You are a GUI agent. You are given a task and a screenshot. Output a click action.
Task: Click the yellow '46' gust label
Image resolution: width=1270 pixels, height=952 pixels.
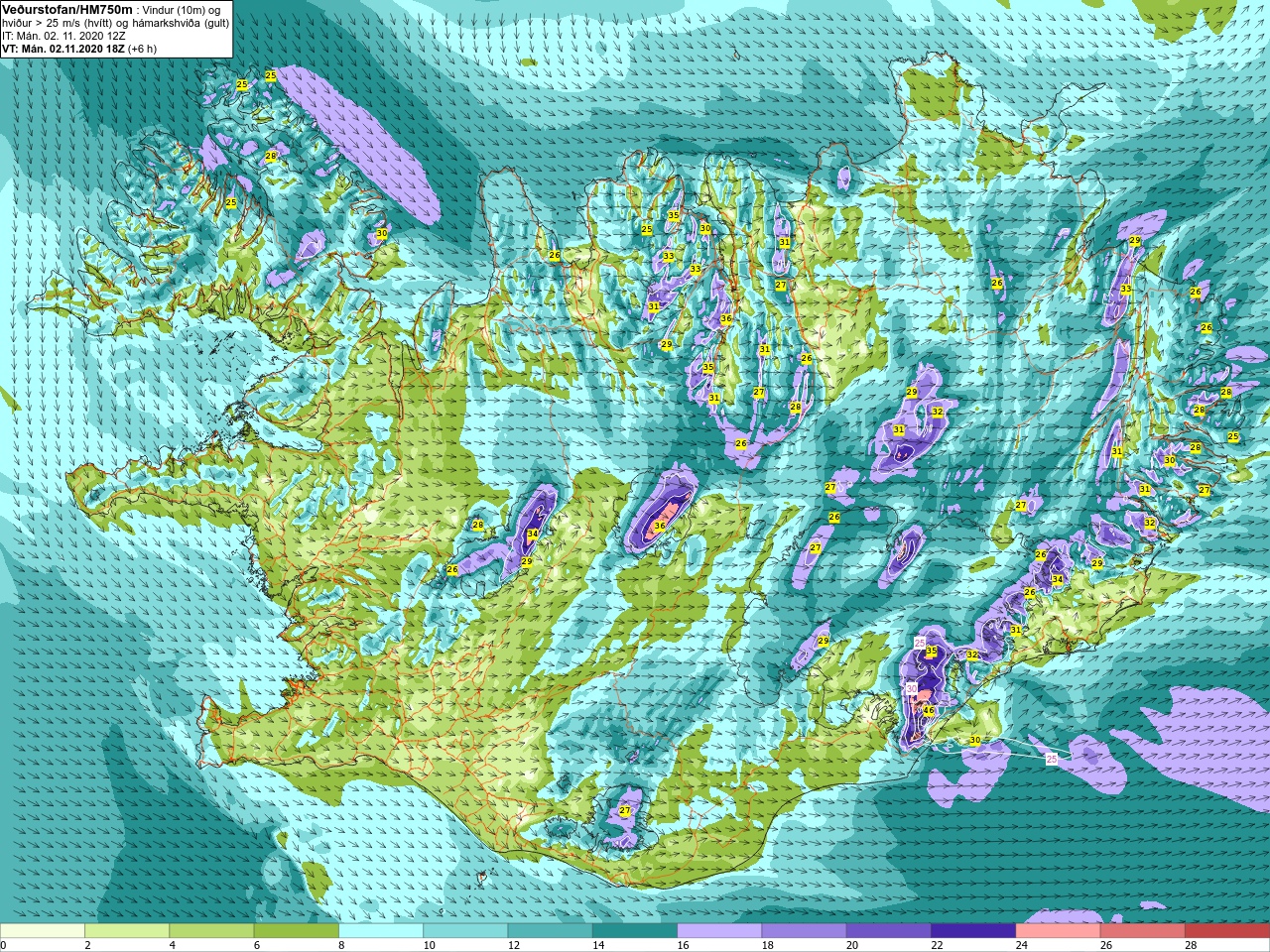929,711
